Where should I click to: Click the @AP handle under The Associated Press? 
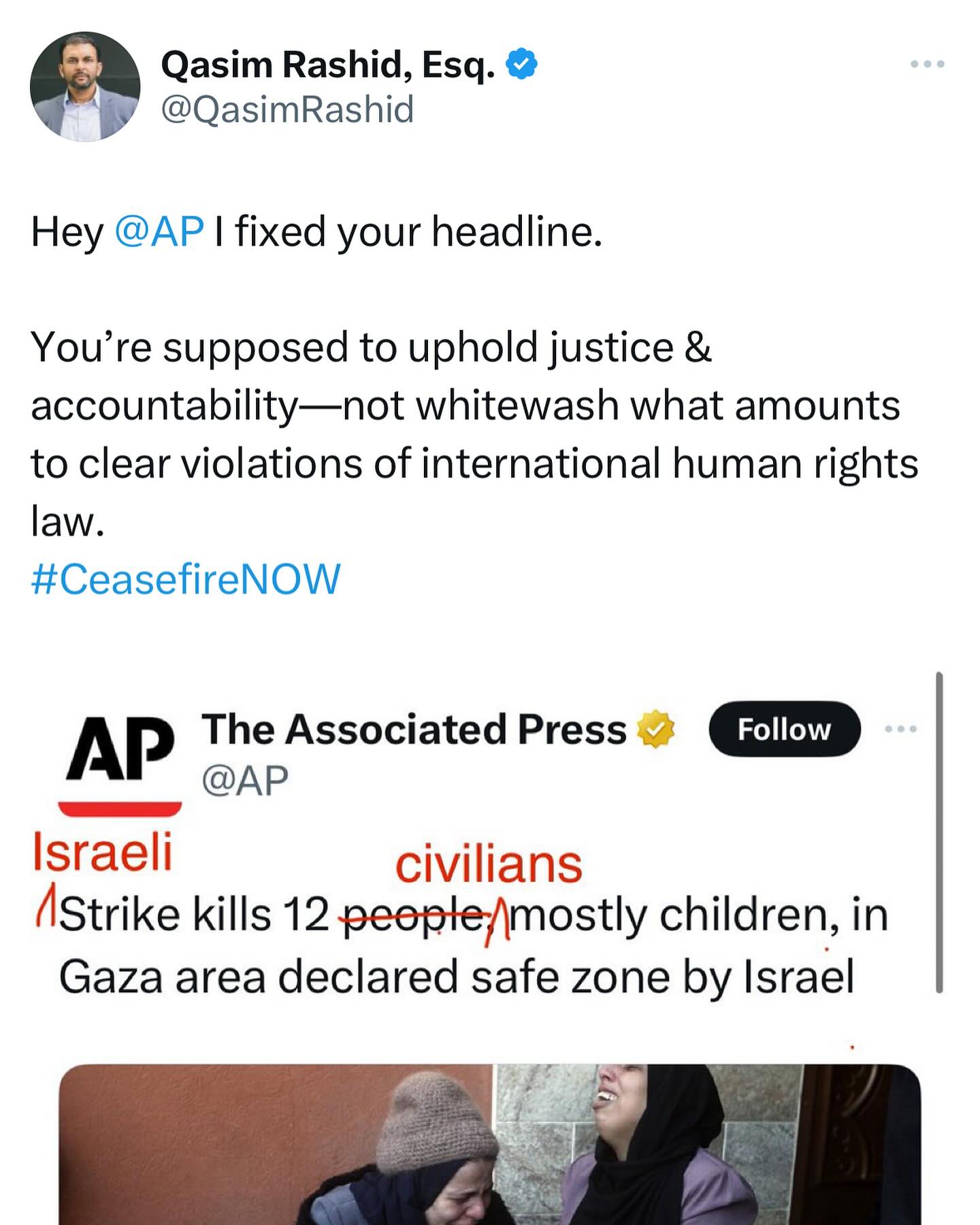pos(245,780)
